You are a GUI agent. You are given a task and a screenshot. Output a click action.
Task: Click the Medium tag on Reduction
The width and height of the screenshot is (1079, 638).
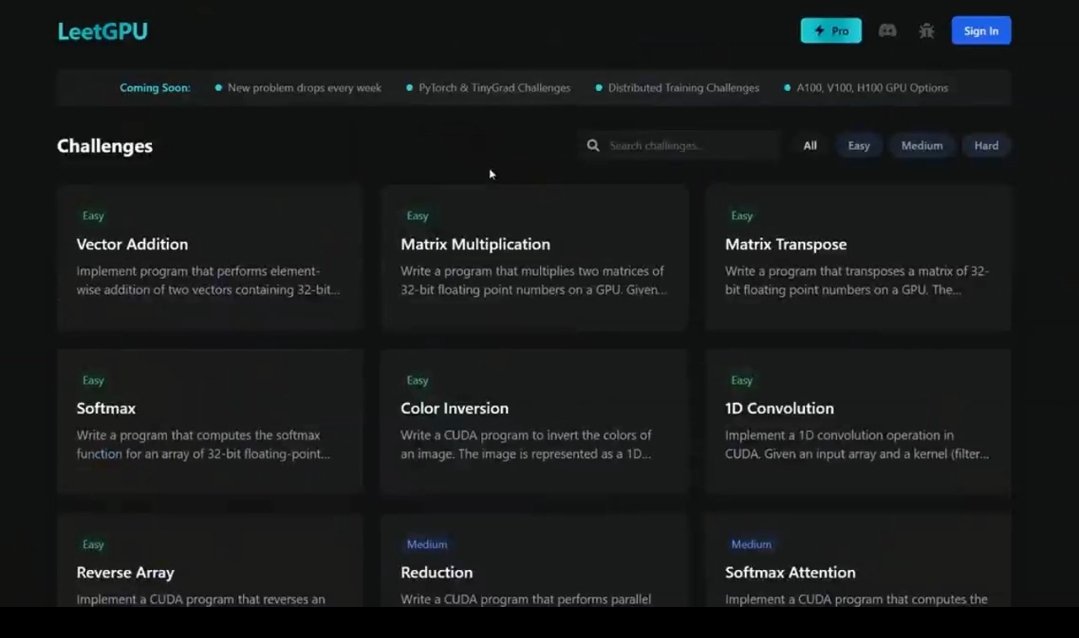[x=427, y=544]
